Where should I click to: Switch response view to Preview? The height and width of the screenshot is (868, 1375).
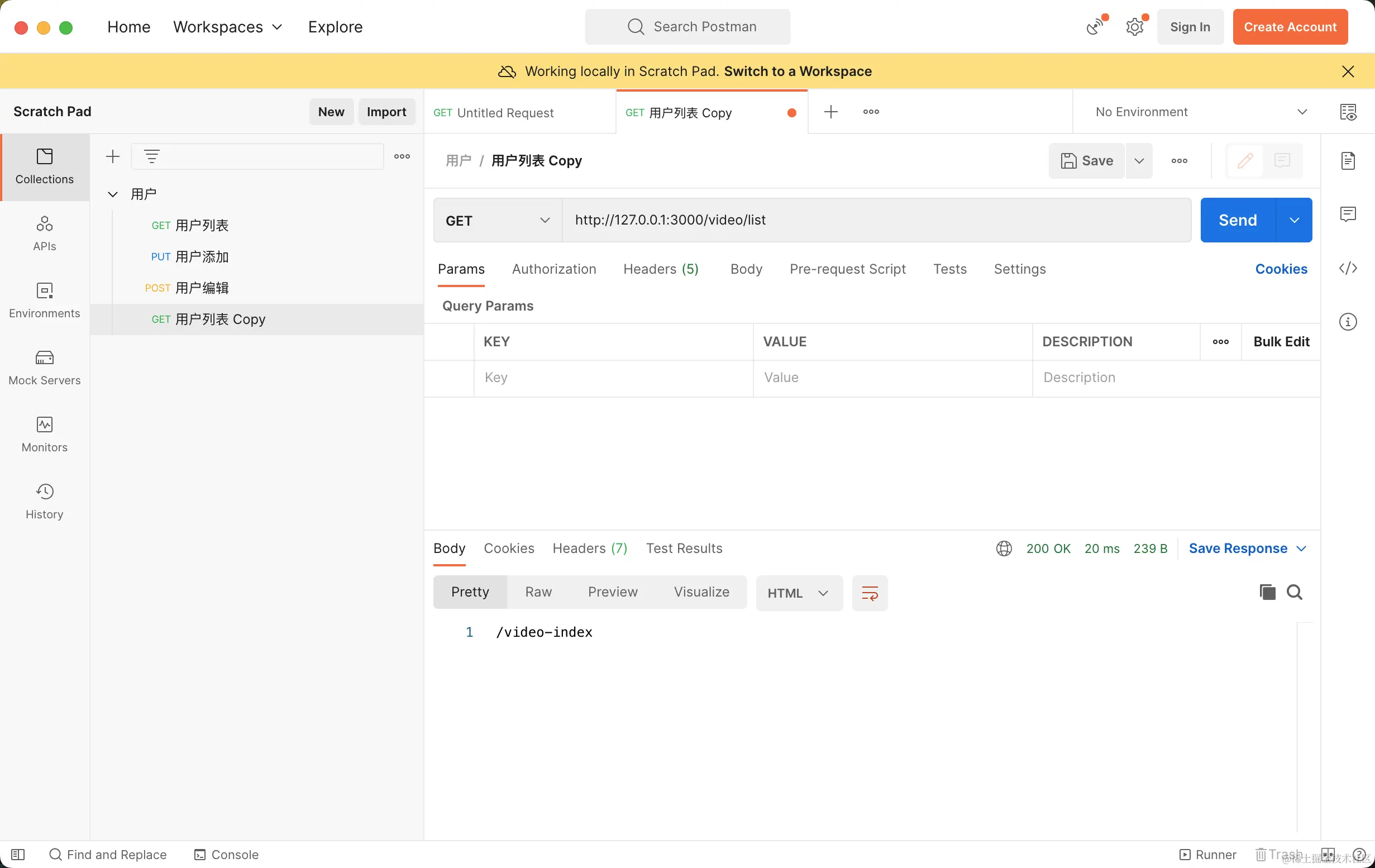(612, 592)
